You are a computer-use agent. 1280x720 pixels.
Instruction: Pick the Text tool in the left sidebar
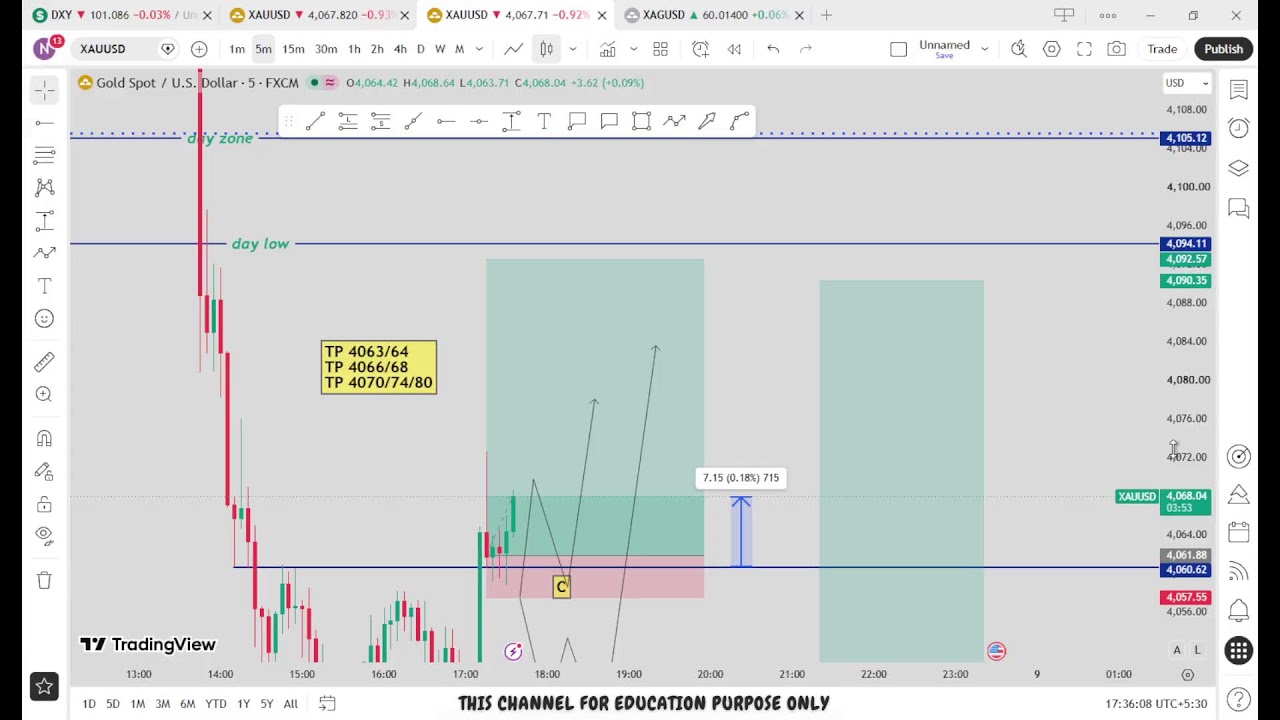click(x=44, y=286)
